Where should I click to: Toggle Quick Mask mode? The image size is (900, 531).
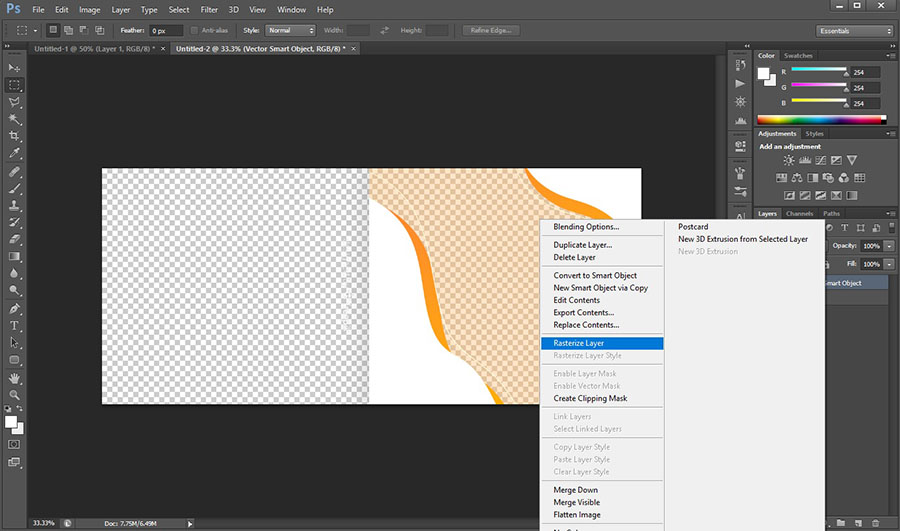(15, 444)
